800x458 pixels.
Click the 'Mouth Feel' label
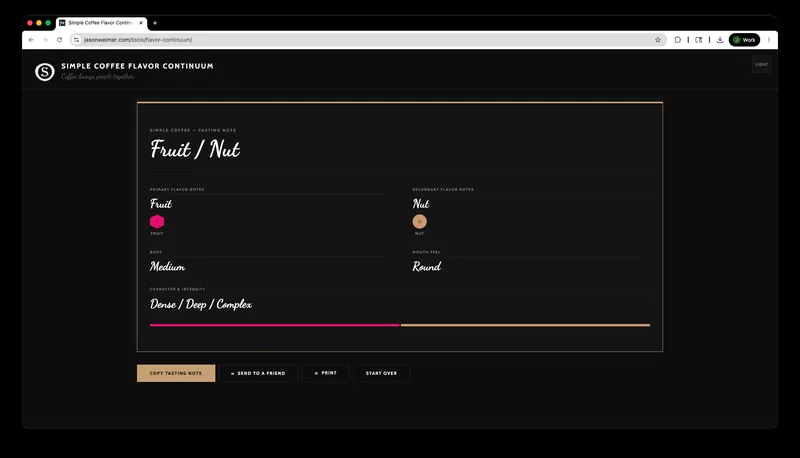[427, 252]
